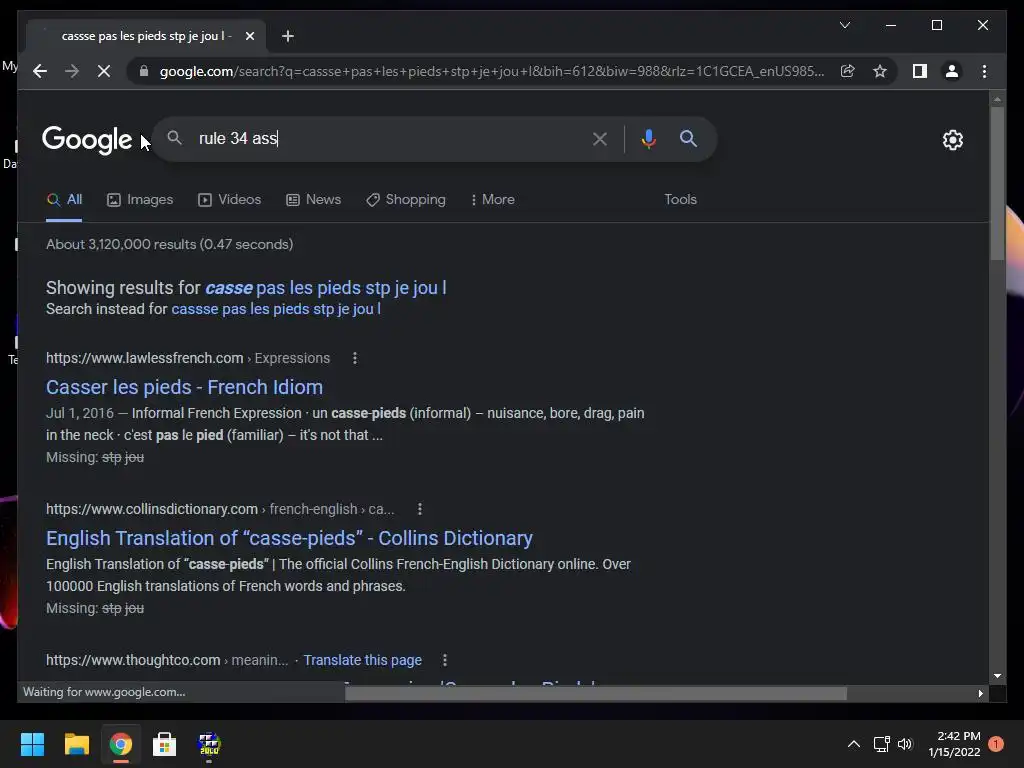Clear the search box with the X
1024x768 pixels.
point(600,138)
